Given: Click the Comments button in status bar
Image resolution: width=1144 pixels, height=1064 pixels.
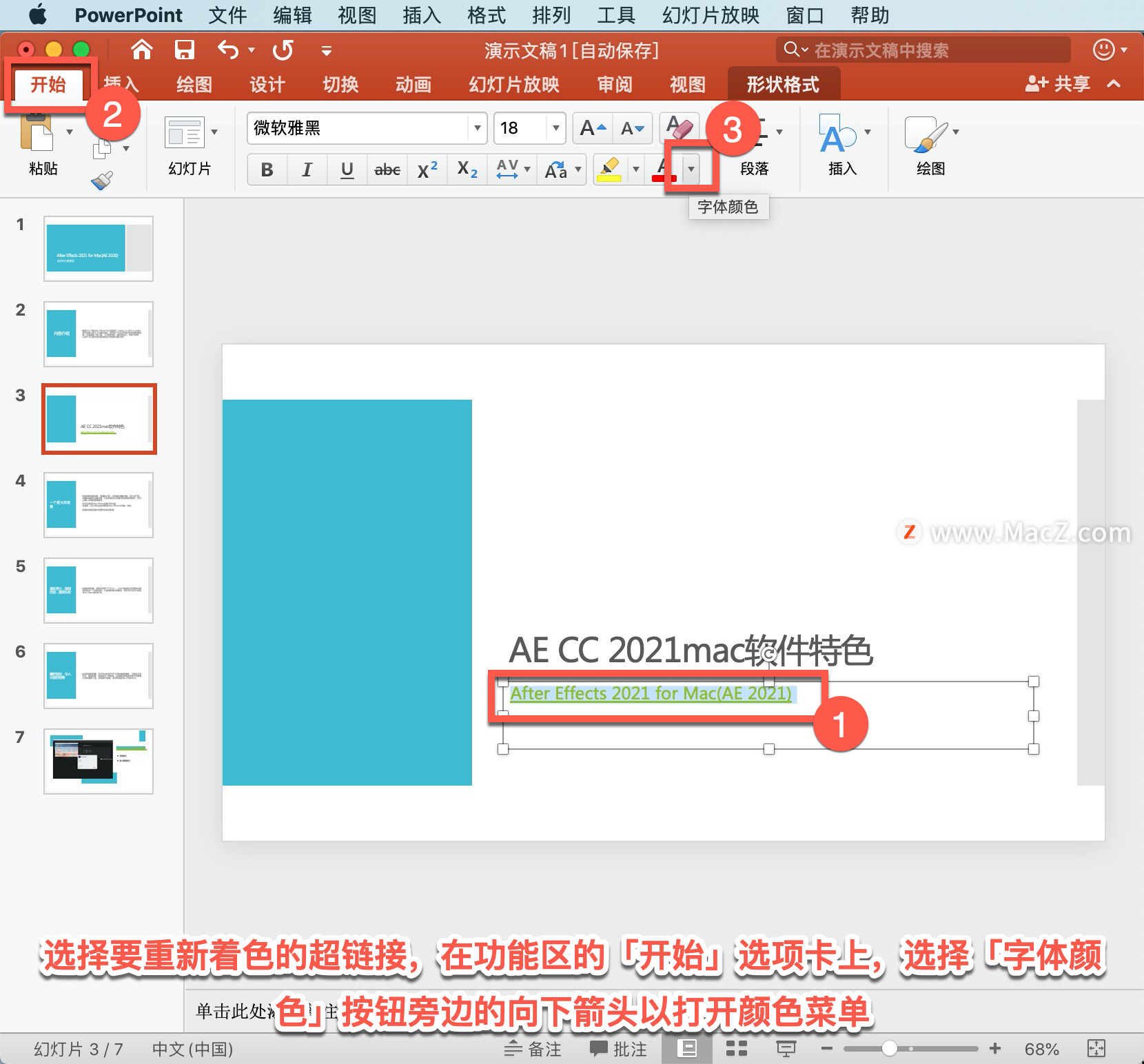Looking at the screenshot, I should point(618,1049).
